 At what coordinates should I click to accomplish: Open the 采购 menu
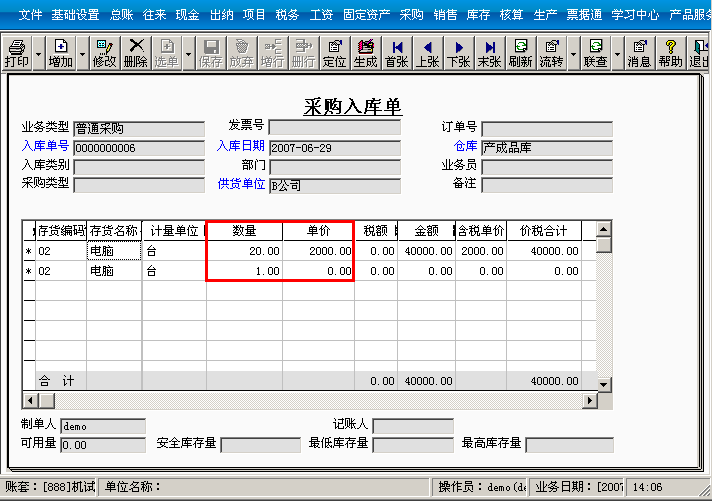(411, 15)
